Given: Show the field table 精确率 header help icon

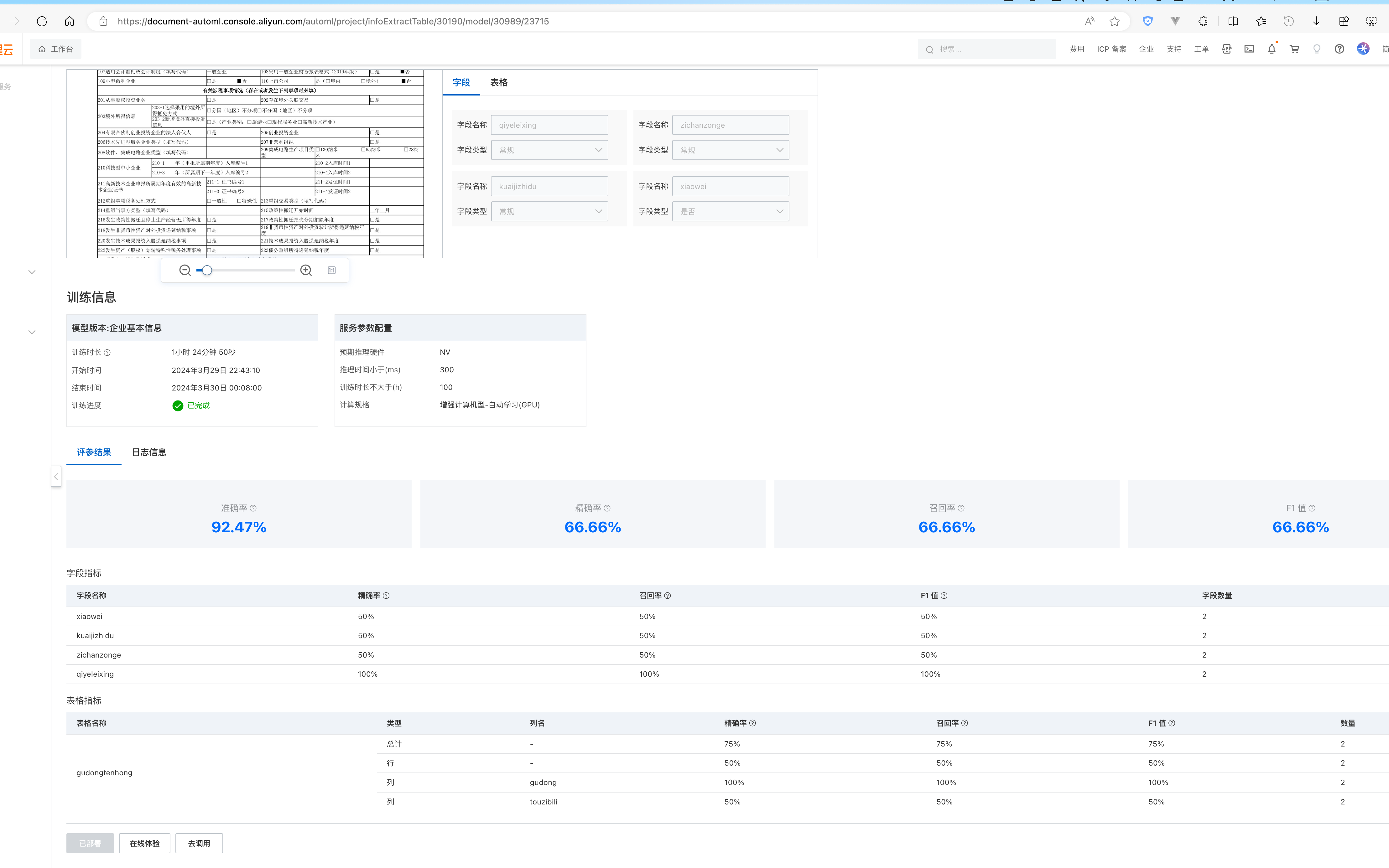Looking at the screenshot, I should [x=386, y=596].
